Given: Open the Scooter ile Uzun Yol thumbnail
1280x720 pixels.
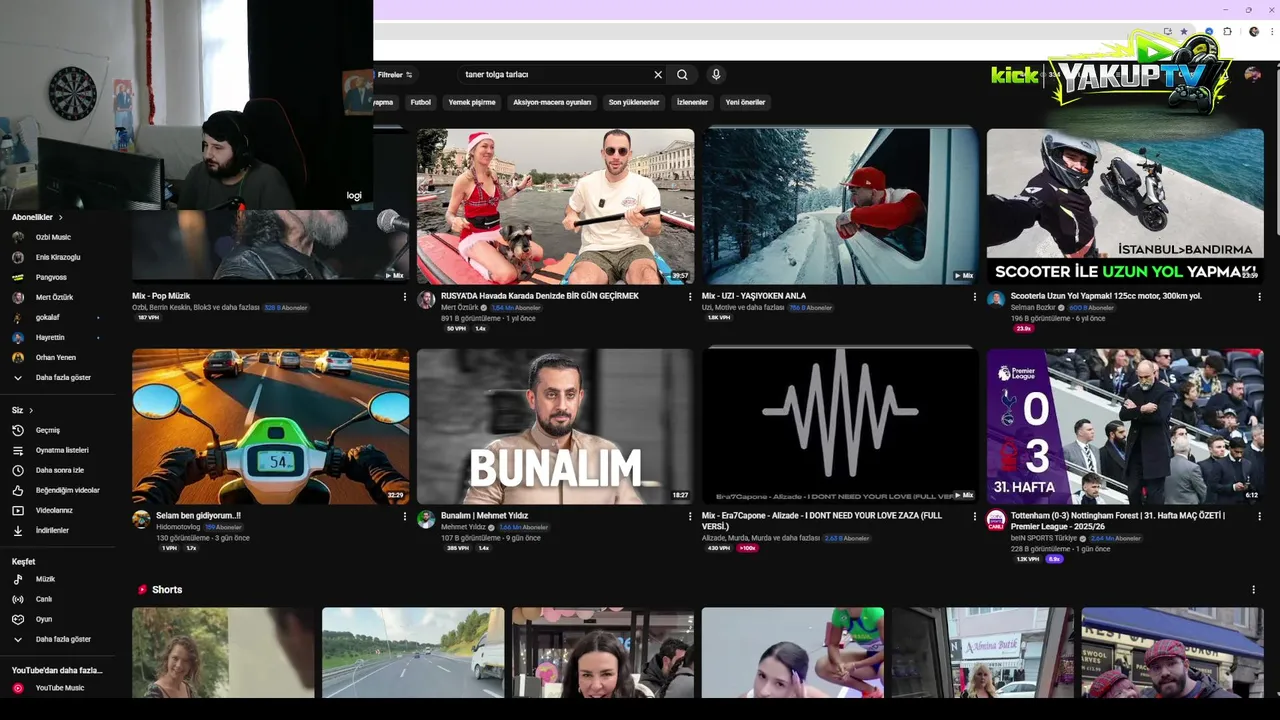Looking at the screenshot, I should [1125, 206].
